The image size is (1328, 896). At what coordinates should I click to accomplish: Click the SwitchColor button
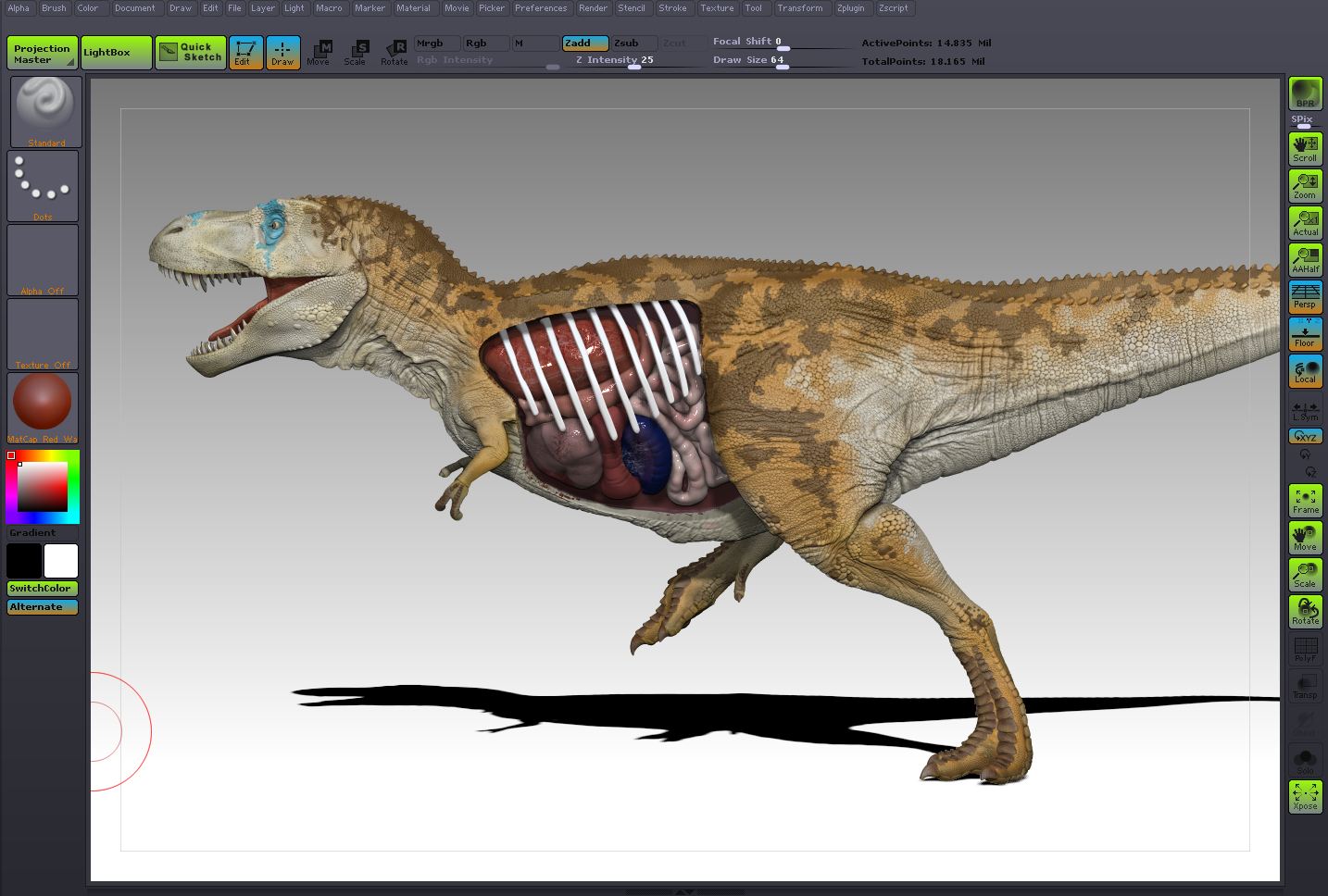pyautogui.click(x=43, y=589)
